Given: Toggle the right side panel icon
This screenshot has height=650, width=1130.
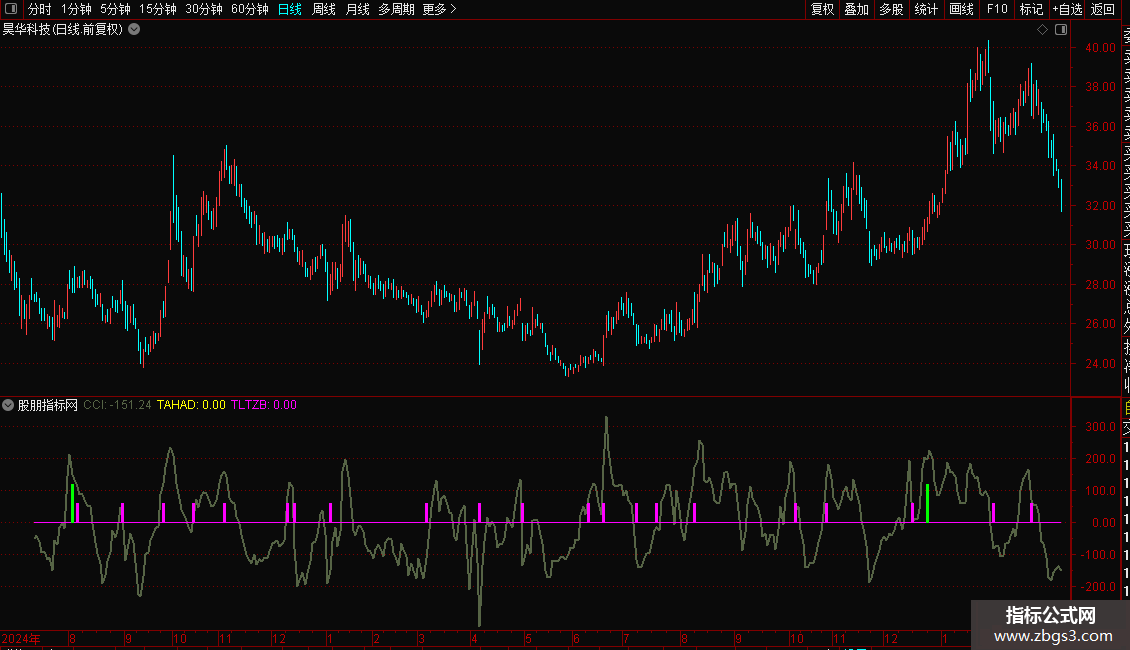Looking at the screenshot, I should pos(1059,30).
